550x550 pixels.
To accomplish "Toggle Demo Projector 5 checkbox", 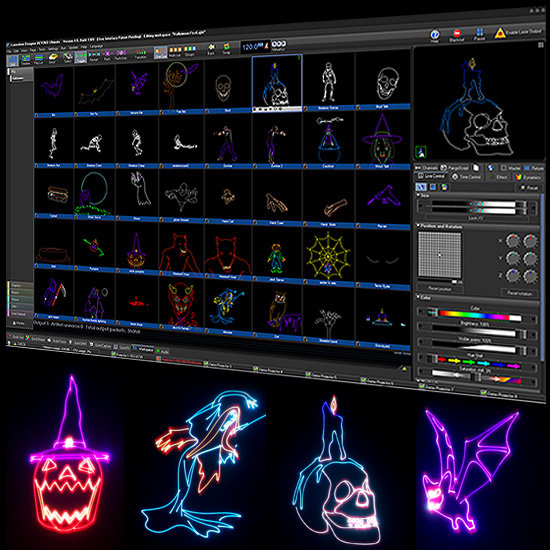I will point(308,374).
